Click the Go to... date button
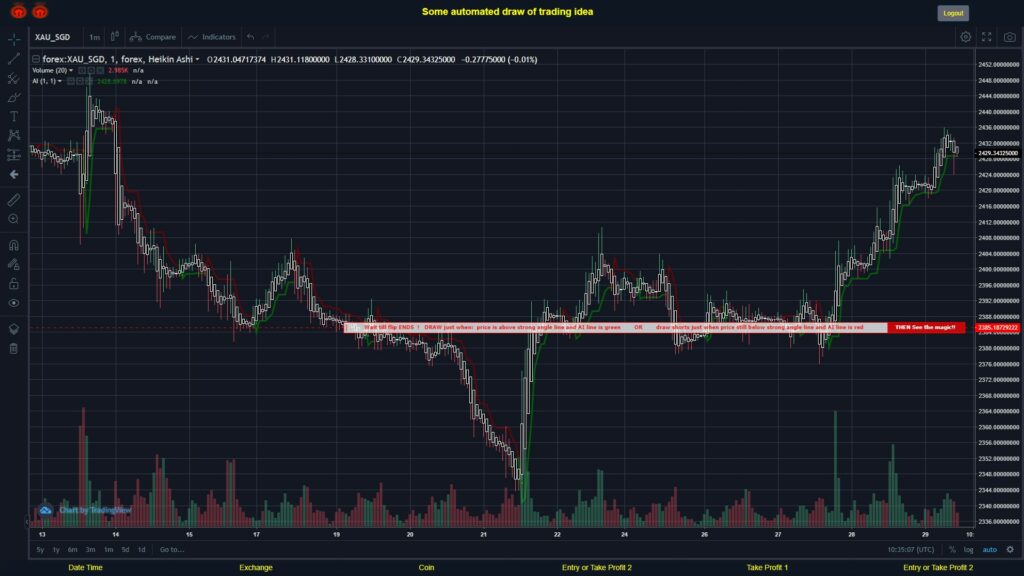This screenshot has height=576, width=1024. pos(172,550)
